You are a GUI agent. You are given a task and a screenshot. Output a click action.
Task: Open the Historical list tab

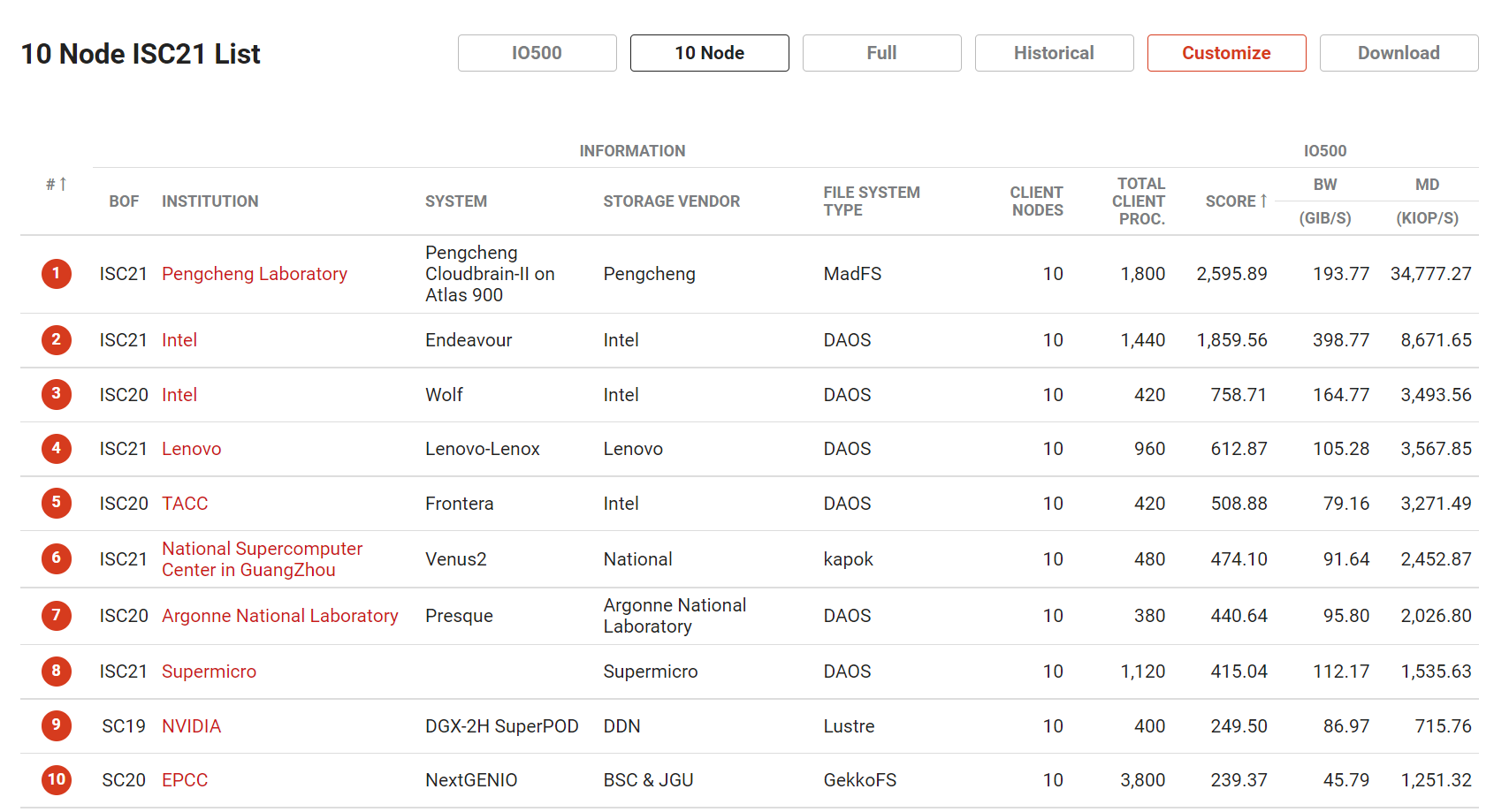click(x=1055, y=53)
